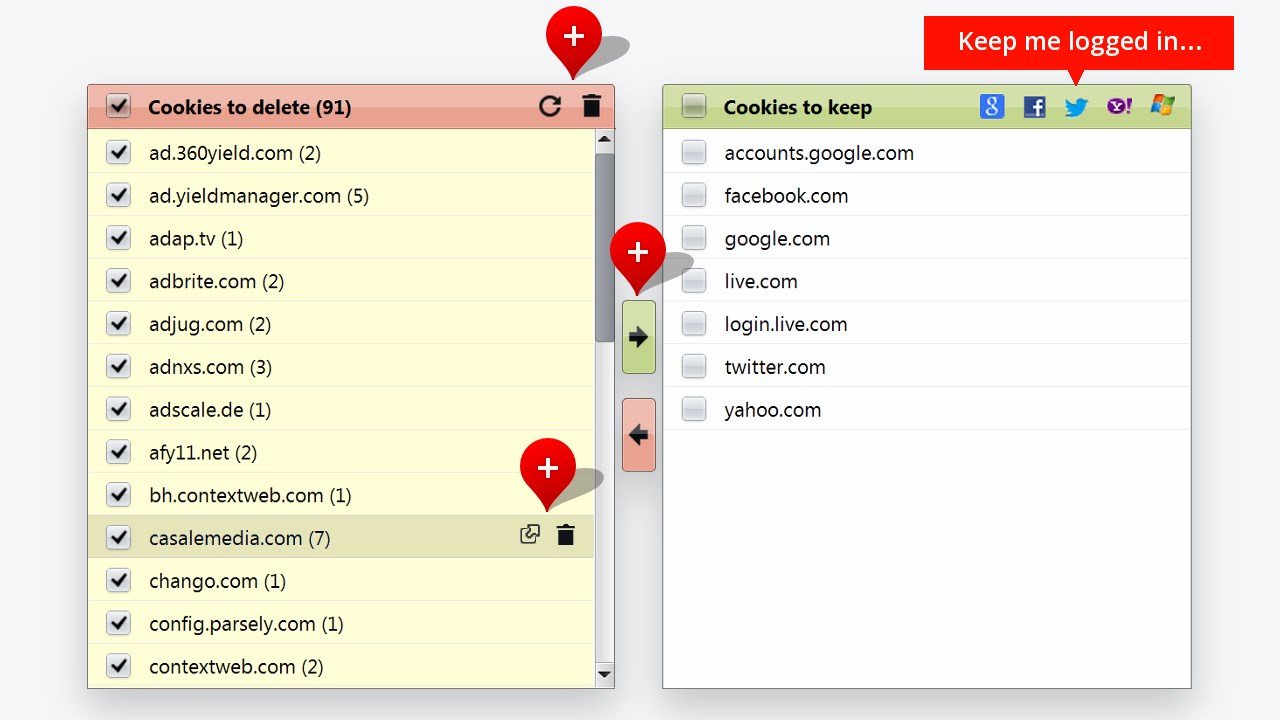Select twitter.com row text
Viewport: 1280px width, 720px height.
click(775, 367)
